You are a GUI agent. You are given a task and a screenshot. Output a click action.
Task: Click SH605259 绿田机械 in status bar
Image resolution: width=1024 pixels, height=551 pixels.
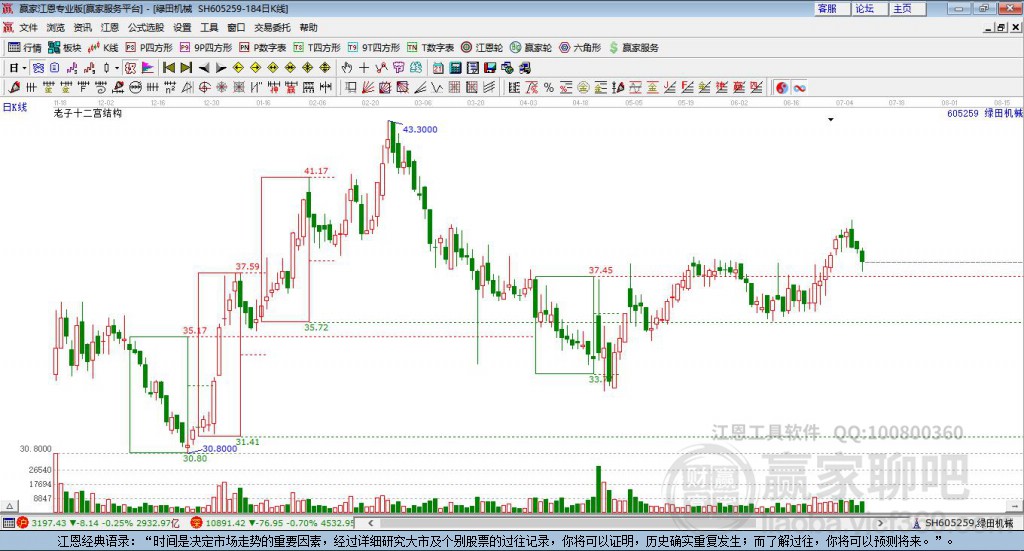pyautogui.click(x=964, y=523)
